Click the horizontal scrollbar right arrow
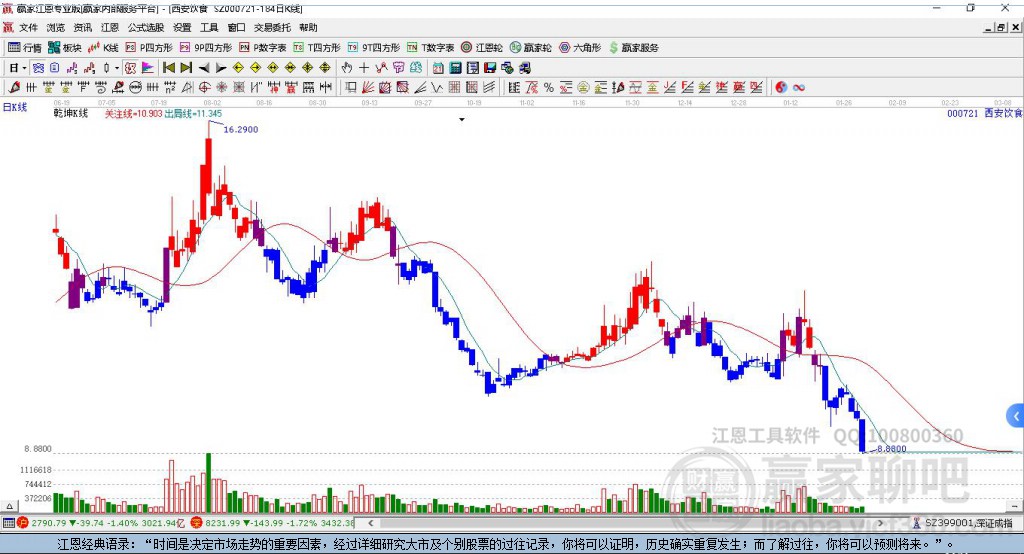The height and width of the screenshot is (554, 1024). [880, 523]
